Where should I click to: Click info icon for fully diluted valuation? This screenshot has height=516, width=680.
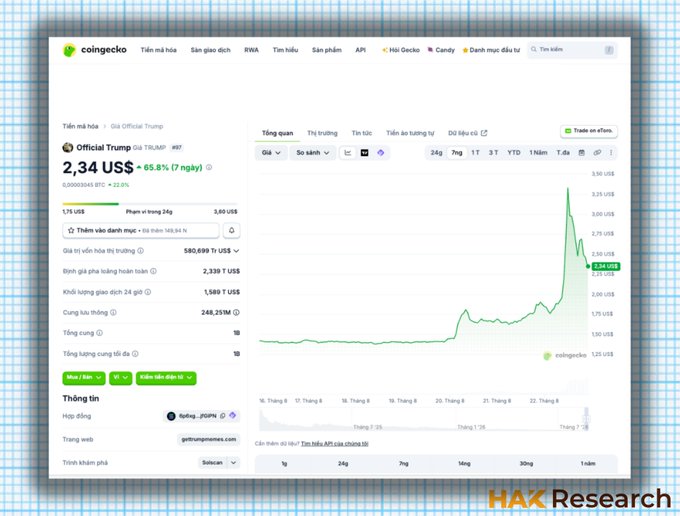tap(153, 271)
